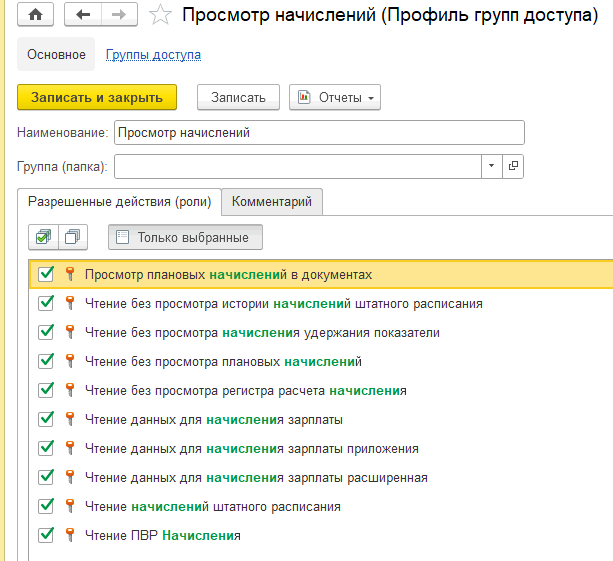The height and width of the screenshot is (561, 613).
Task: Open the group folder selection icon
Action: [513, 166]
